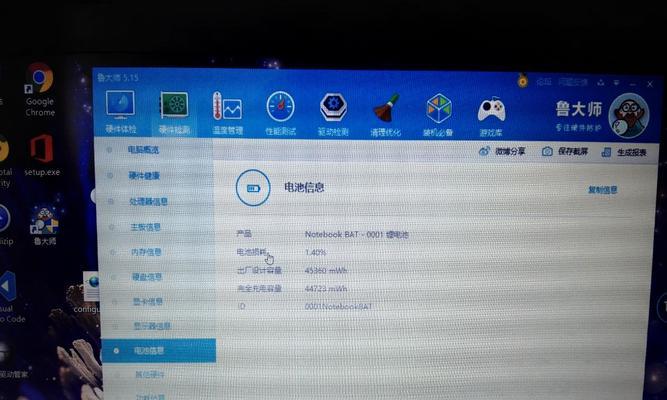Click the 45360 mWh design capacity value
The image size is (667, 400).
tap(326, 270)
